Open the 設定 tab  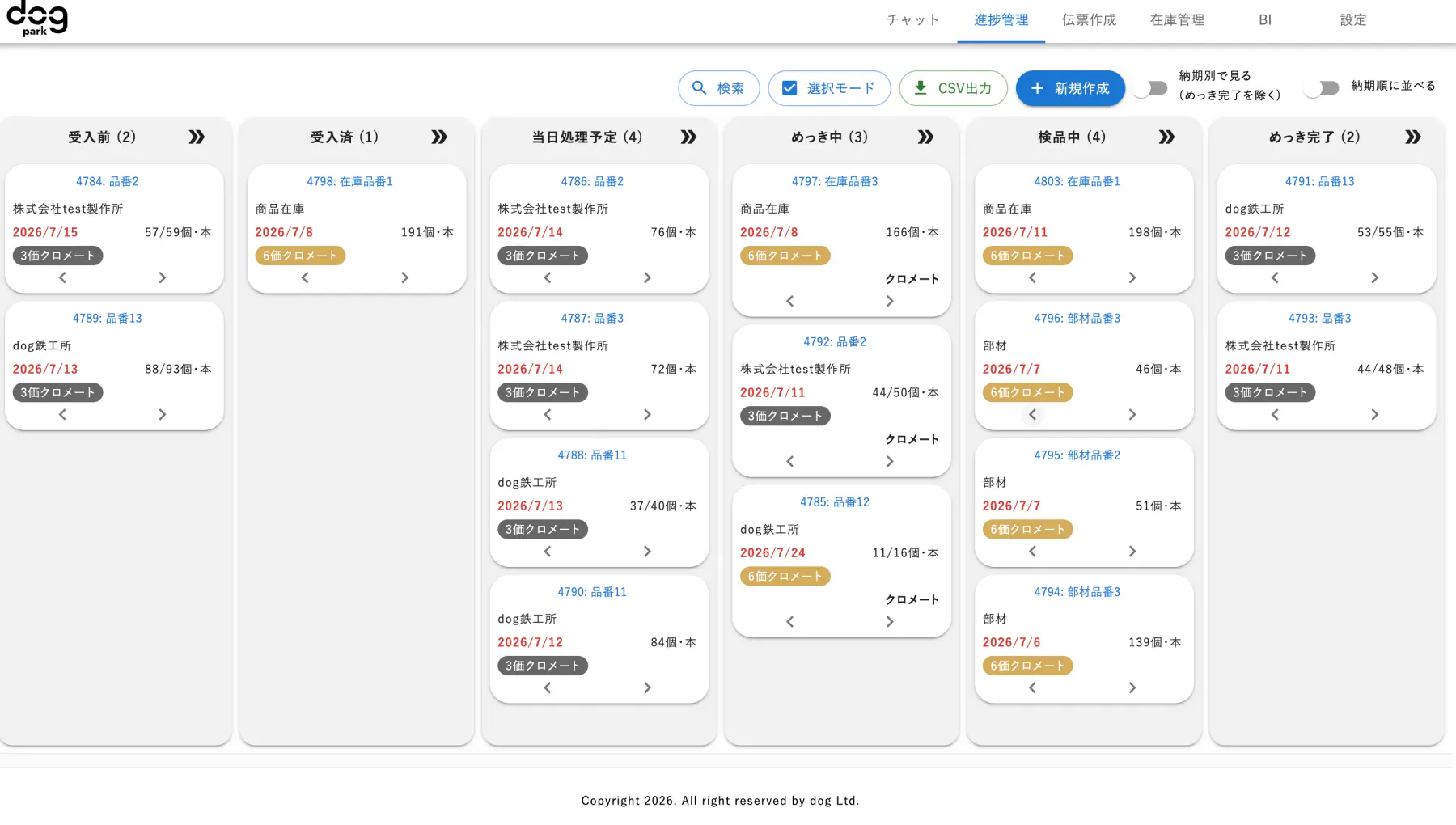[x=1353, y=20]
